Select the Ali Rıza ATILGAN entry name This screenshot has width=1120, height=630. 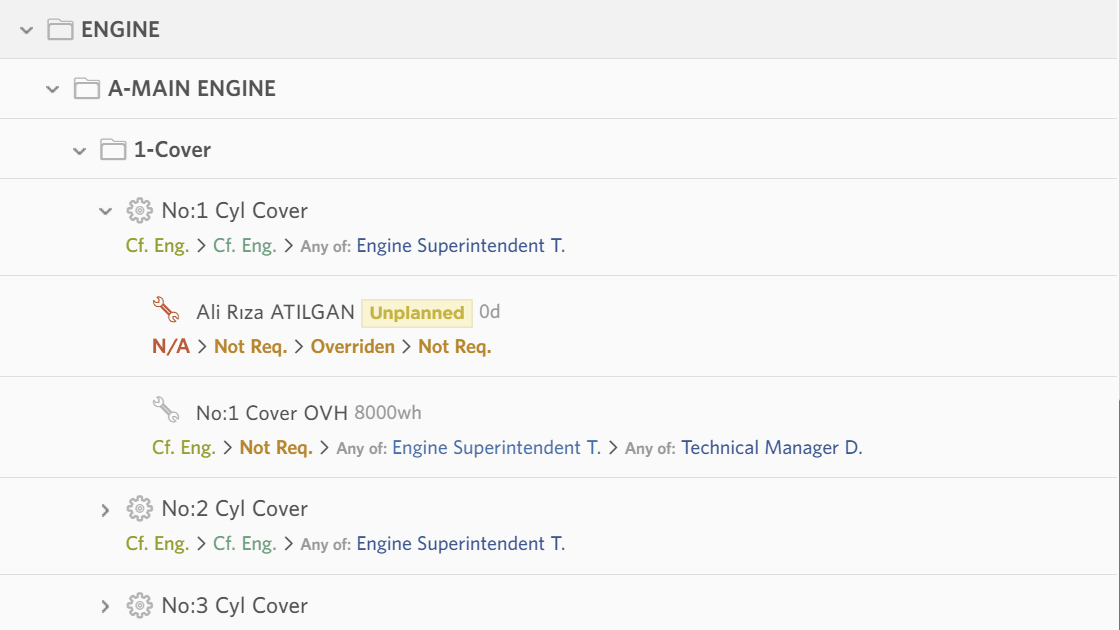[x=275, y=313]
